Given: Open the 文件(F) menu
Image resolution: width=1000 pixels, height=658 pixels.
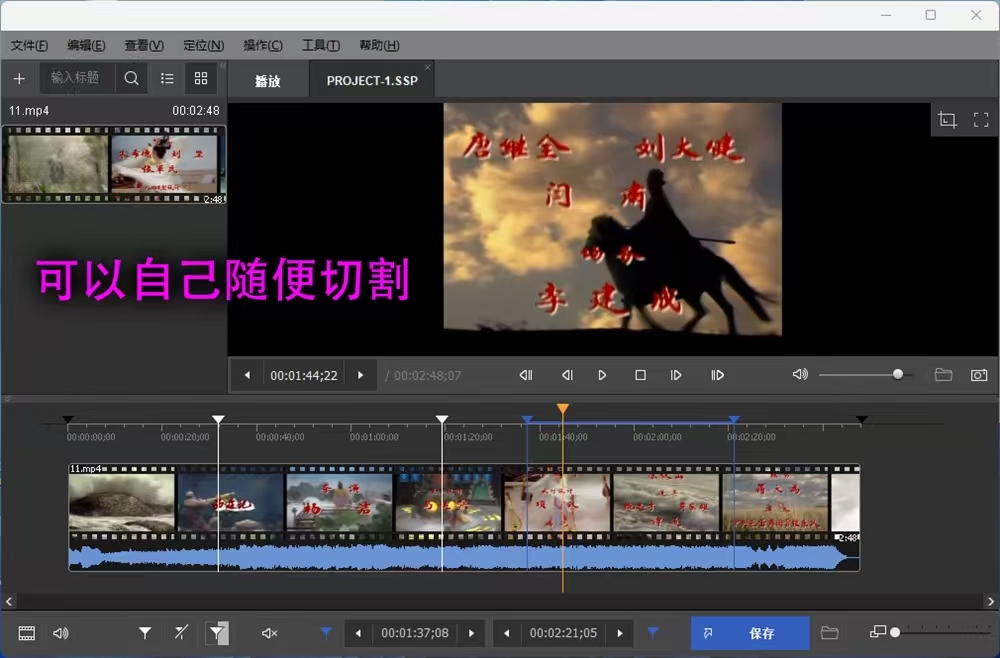Looking at the screenshot, I should [x=29, y=45].
